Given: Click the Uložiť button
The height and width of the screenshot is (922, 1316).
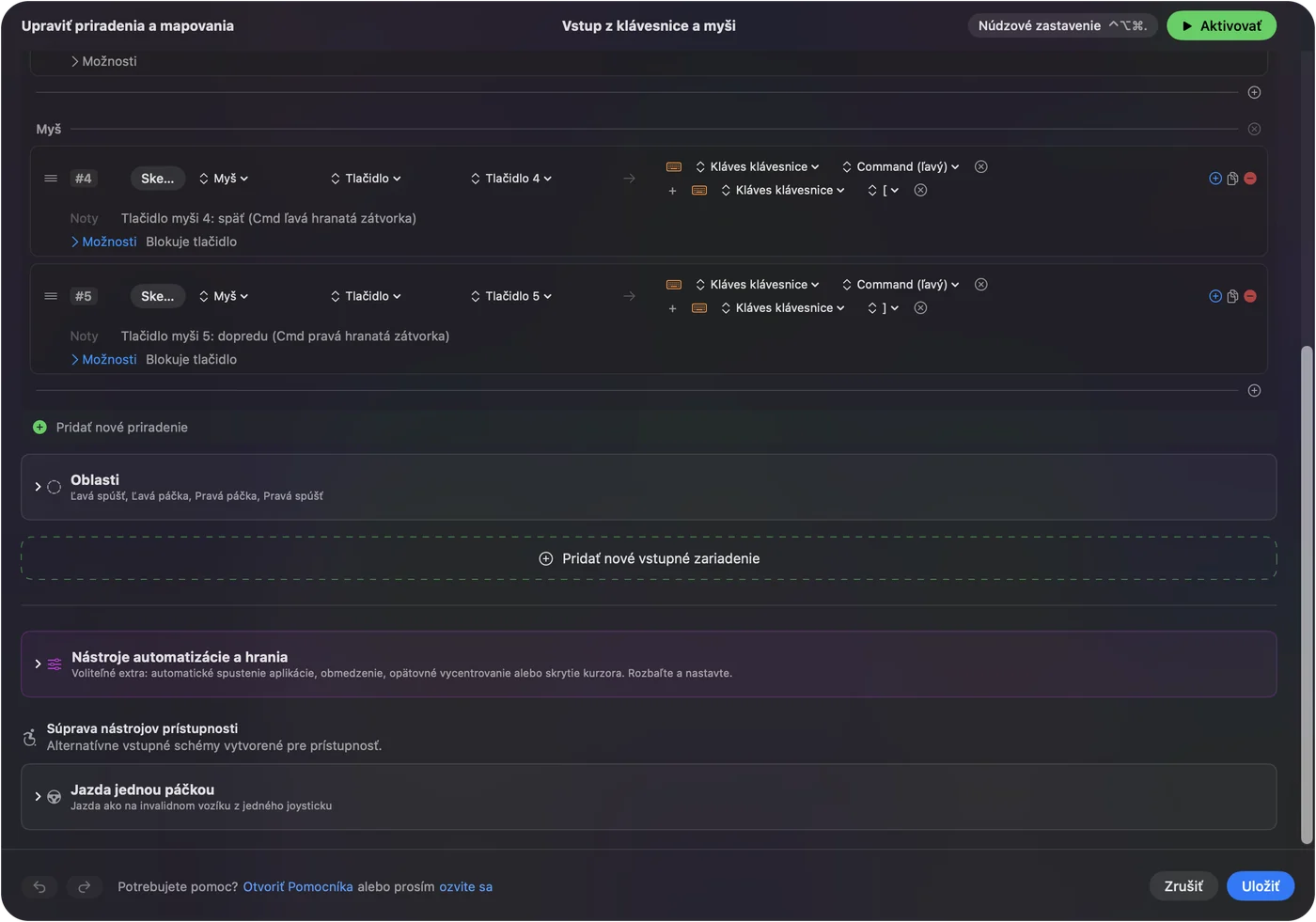Looking at the screenshot, I should [x=1261, y=886].
